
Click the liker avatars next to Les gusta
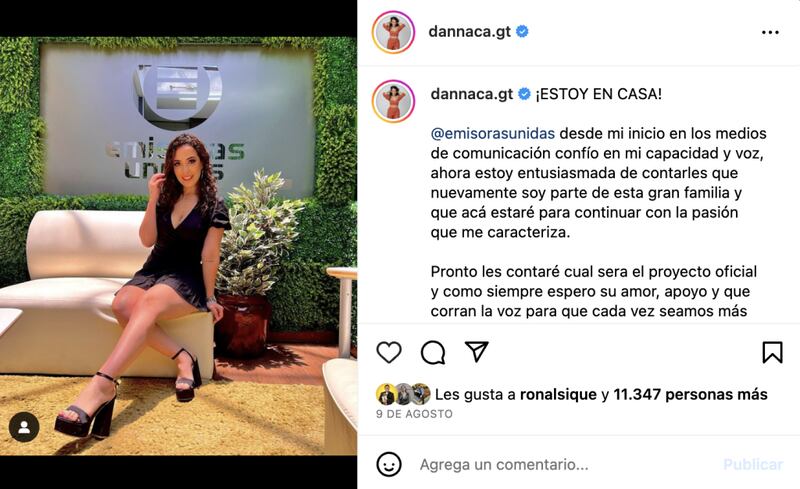click(403, 394)
